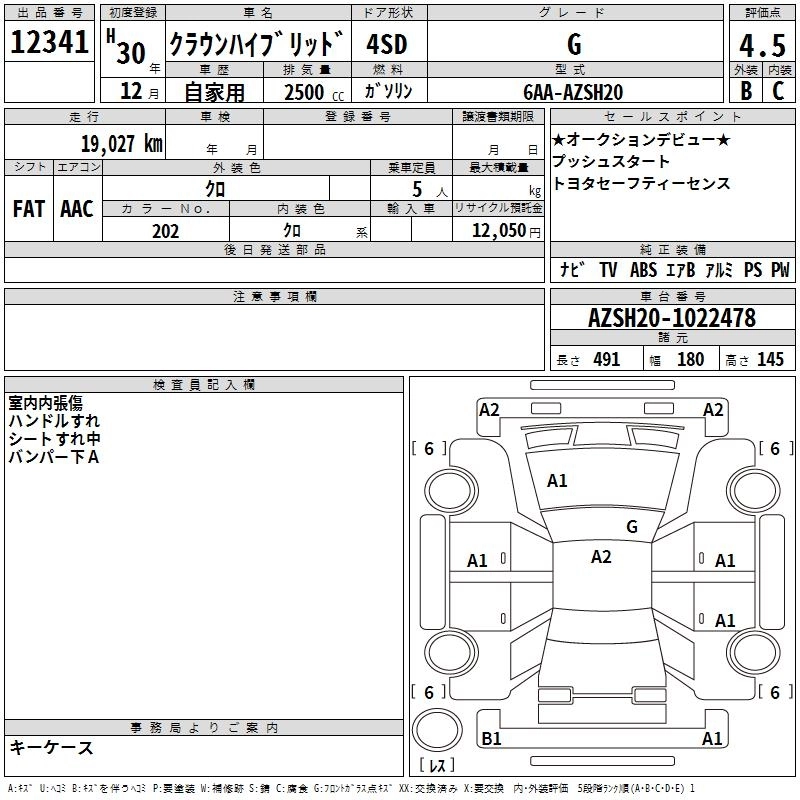Click トヨタセーフティーセンス line

(641, 183)
